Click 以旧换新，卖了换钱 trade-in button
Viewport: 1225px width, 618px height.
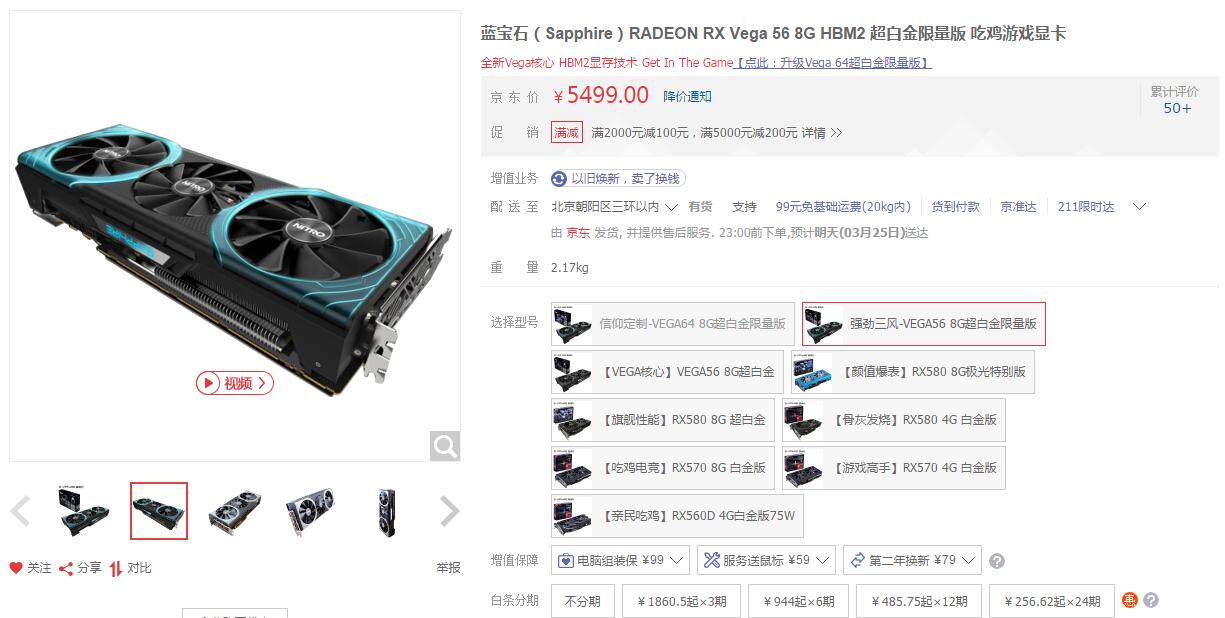point(617,178)
